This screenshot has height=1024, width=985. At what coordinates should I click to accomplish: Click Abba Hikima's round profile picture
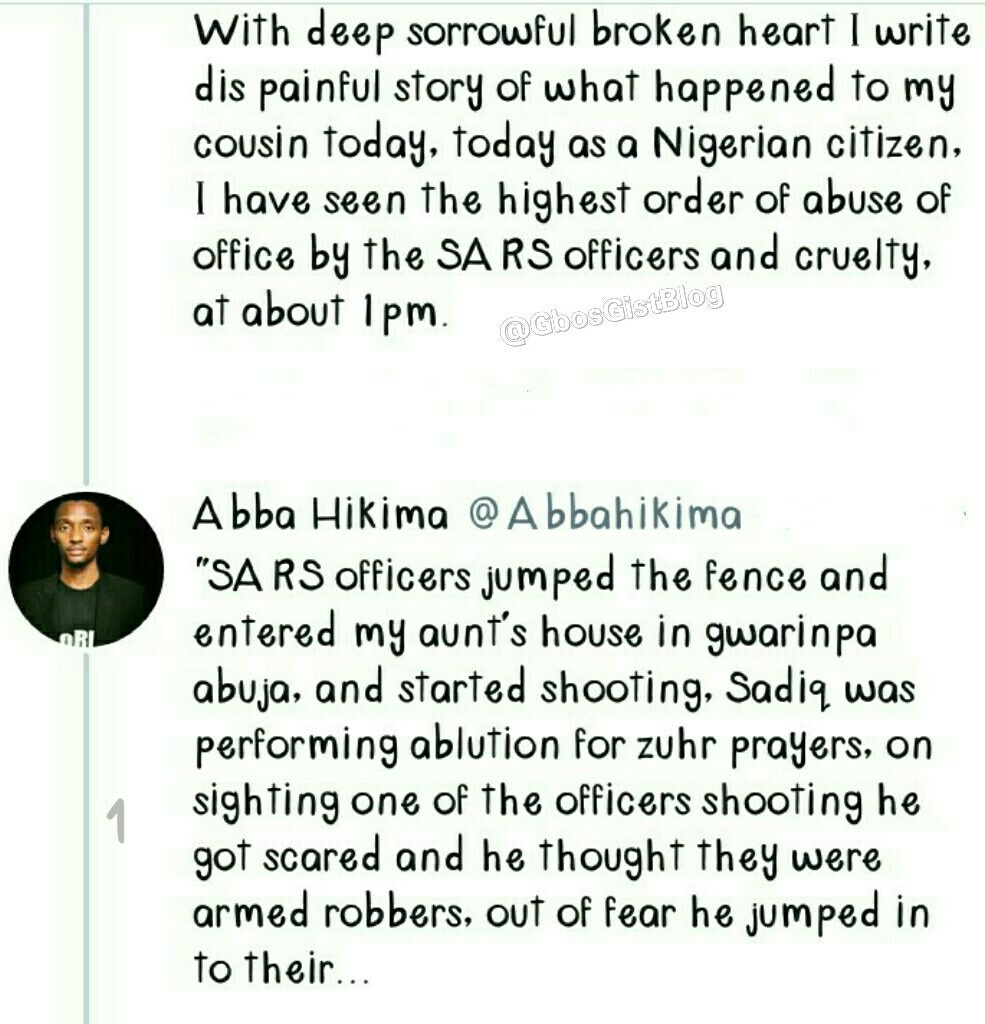(x=86, y=569)
